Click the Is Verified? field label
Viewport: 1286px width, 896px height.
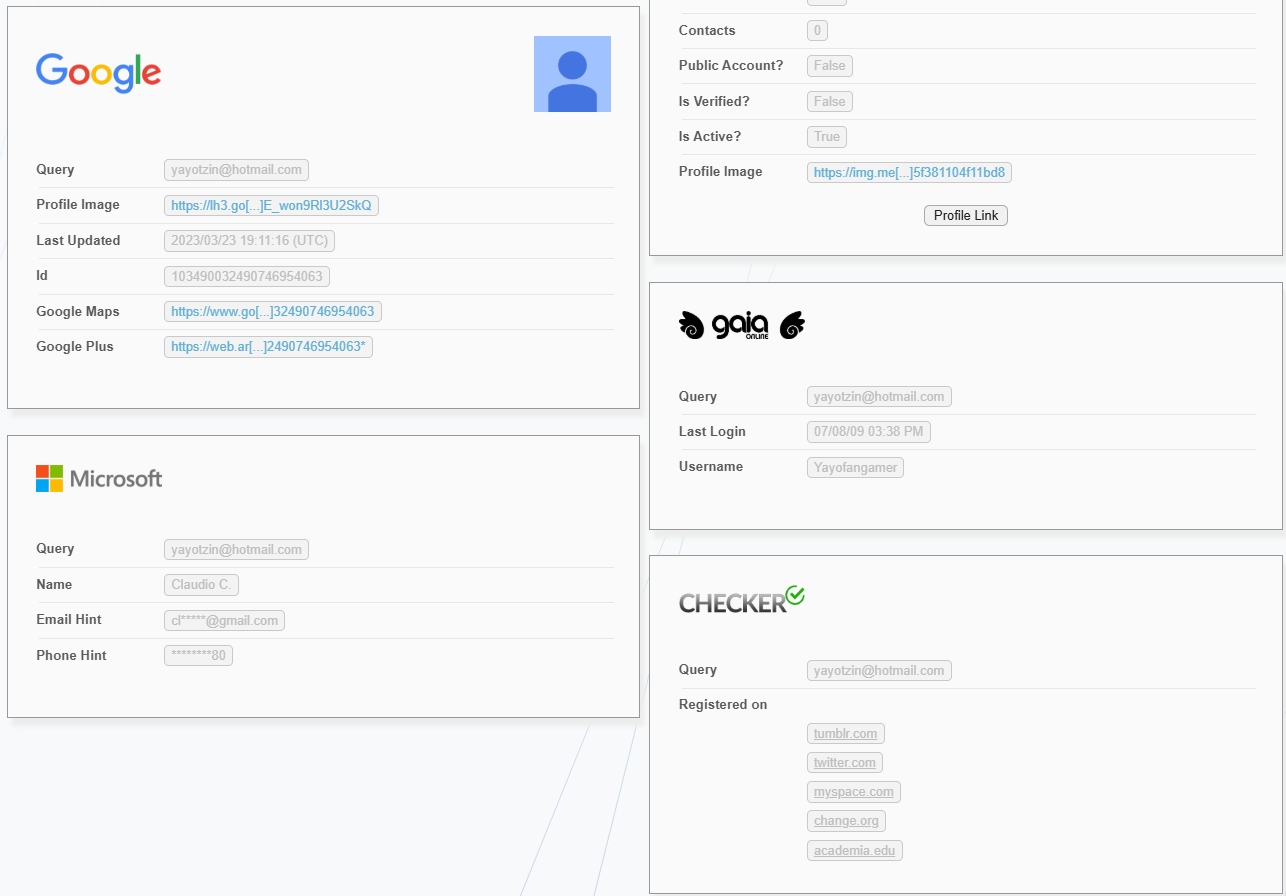point(714,101)
